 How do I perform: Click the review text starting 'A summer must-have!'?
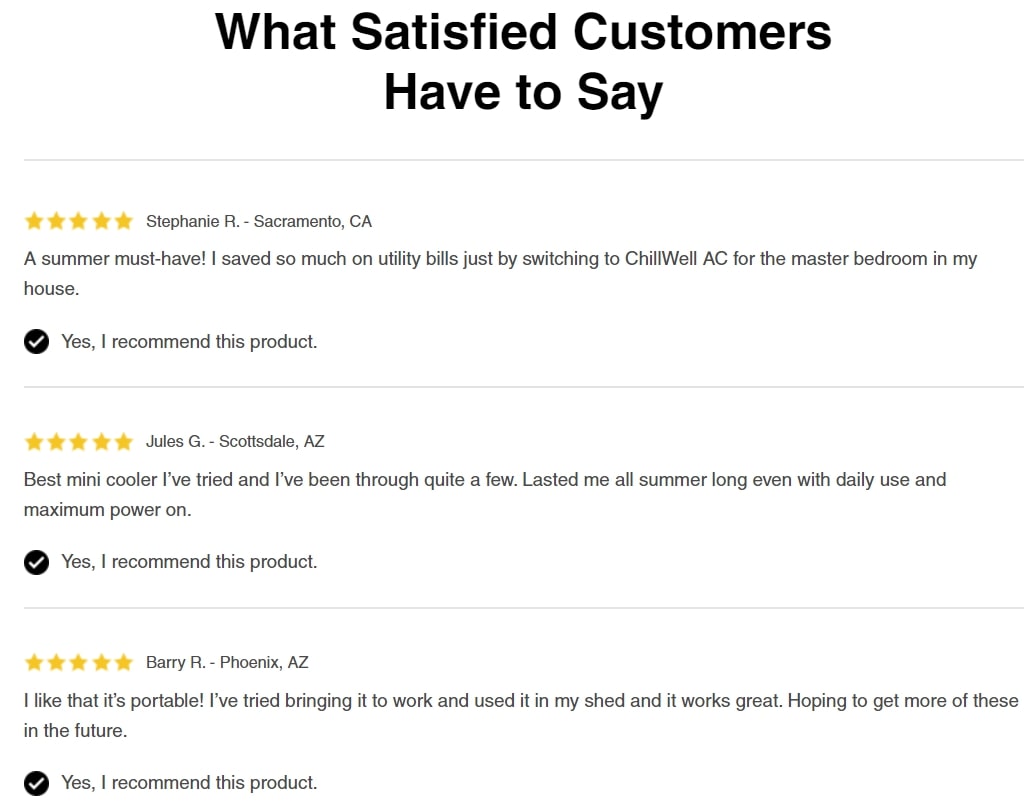coord(500,273)
